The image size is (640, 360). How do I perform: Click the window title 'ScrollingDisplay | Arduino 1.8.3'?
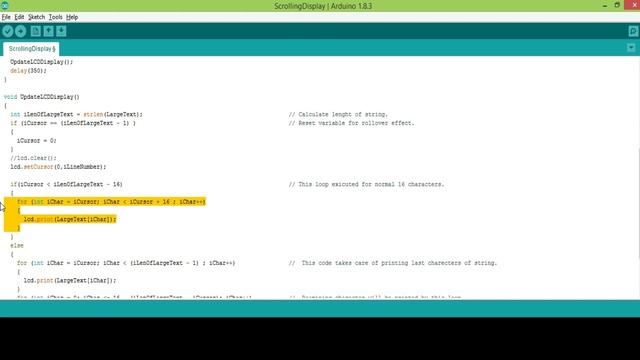[x=323, y=6]
